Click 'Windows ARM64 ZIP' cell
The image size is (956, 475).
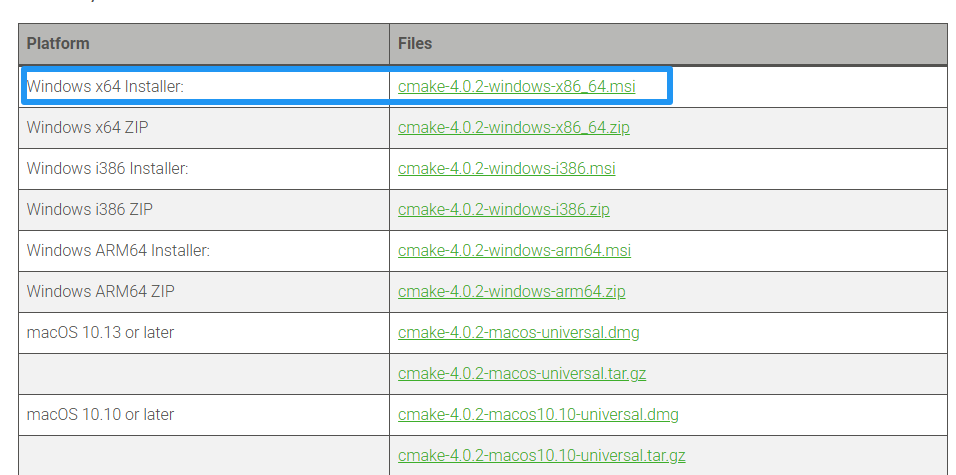tap(204, 291)
